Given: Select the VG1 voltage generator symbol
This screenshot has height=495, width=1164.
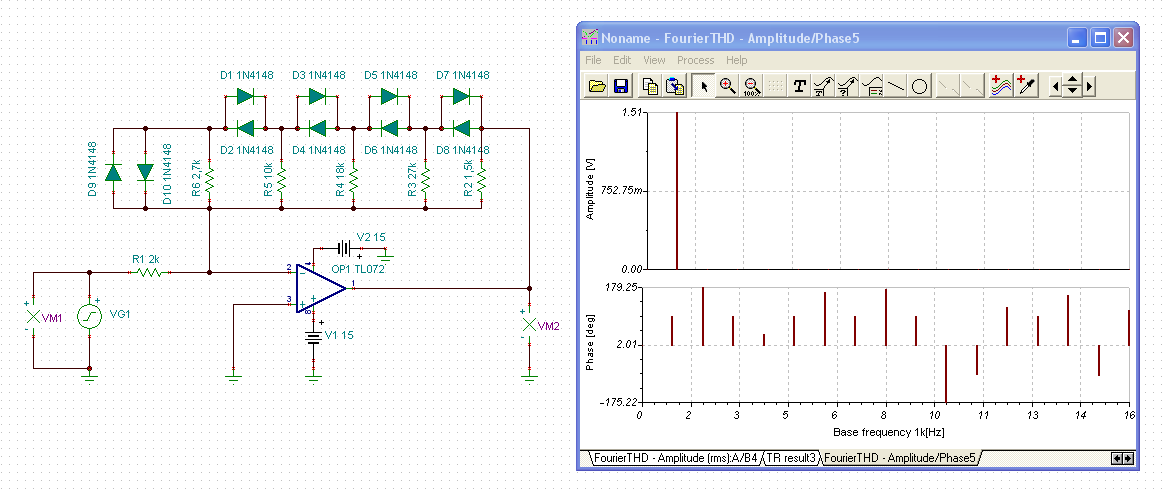Looking at the screenshot, I should coord(90,318).
